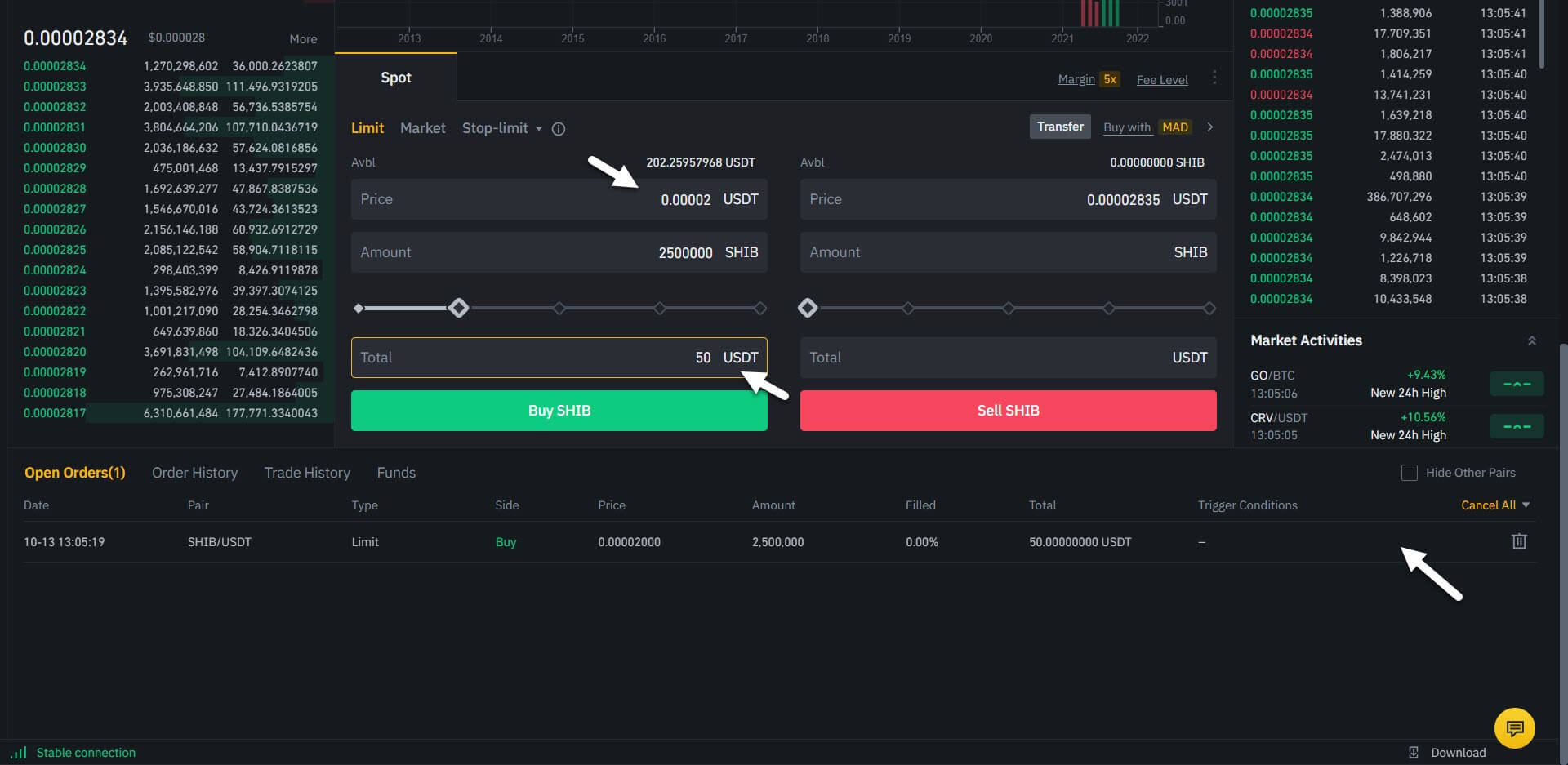The height and width of the screenshot is (765, 1568).
Task: Select the Spot trading tab
Action: [x=396, y=78]
